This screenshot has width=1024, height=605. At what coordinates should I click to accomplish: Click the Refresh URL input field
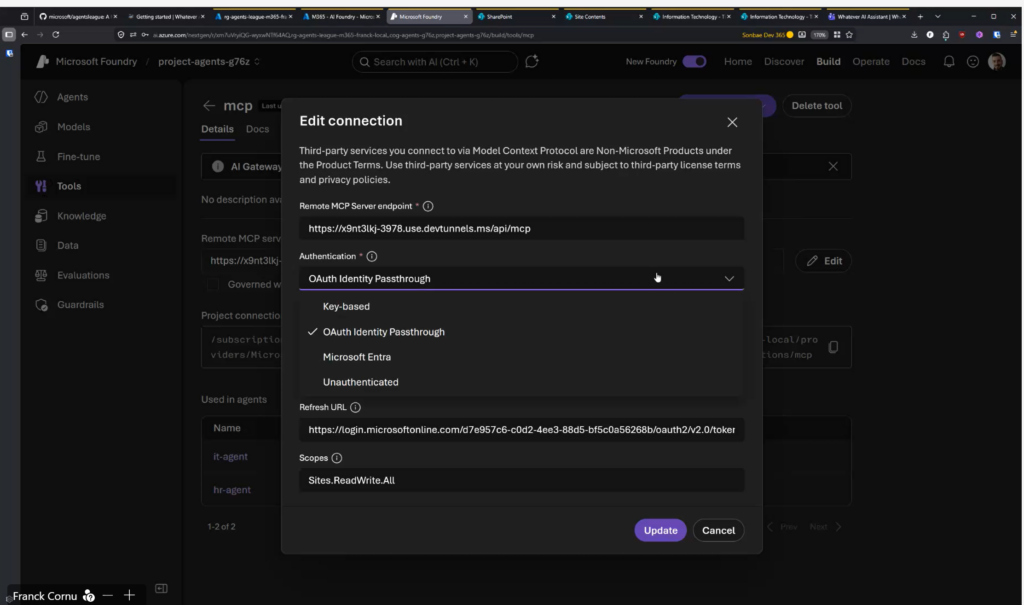521,430
